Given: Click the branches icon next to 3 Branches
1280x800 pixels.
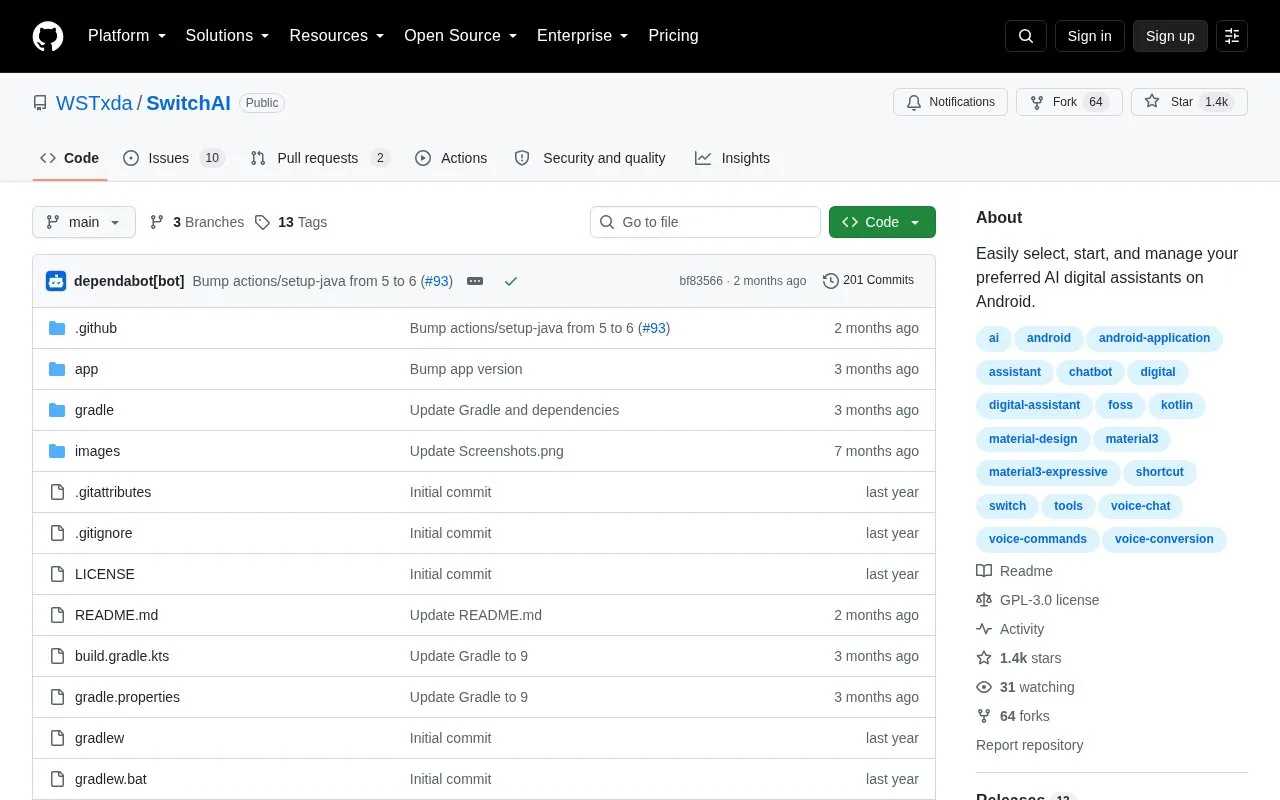Looking at the screenshot, I should click(x=157, y=222).
